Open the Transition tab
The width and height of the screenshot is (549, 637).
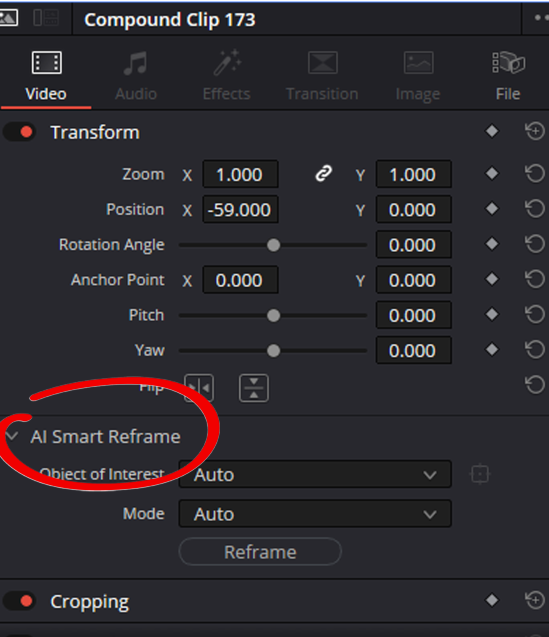pyautogui.click(x=322, y=76)
